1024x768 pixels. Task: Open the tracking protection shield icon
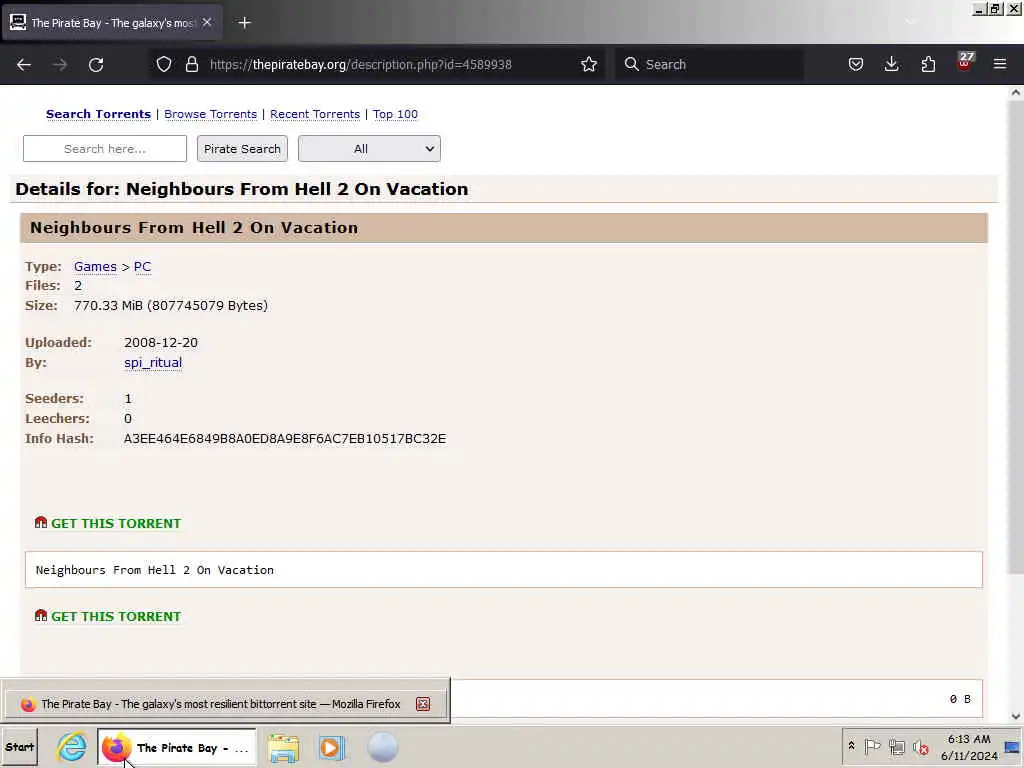point(164,64)
